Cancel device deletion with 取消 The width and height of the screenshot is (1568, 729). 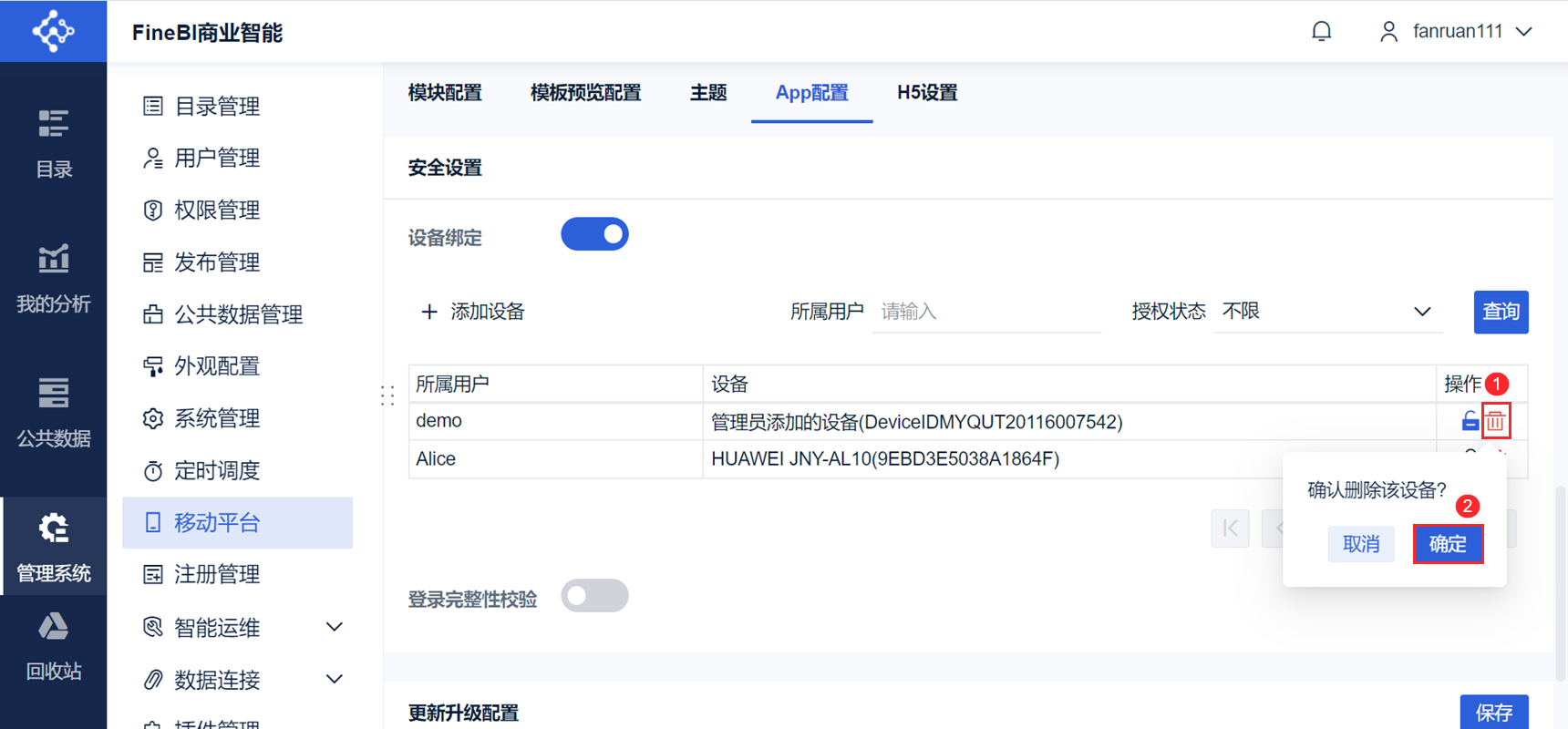(x=1361, y=544)
